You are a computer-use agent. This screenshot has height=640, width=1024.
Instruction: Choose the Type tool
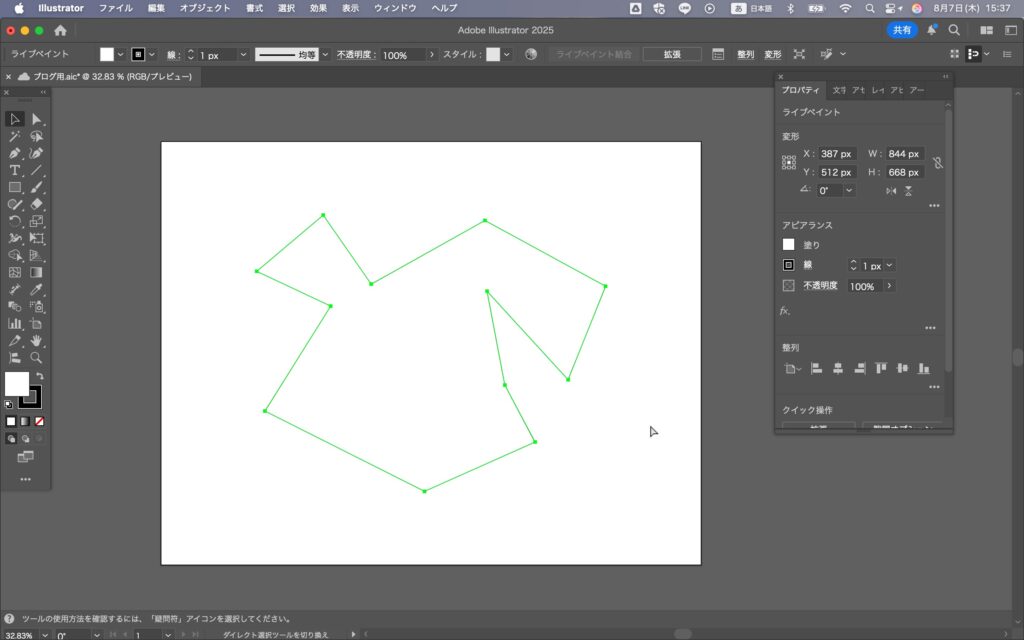point(15,170)
